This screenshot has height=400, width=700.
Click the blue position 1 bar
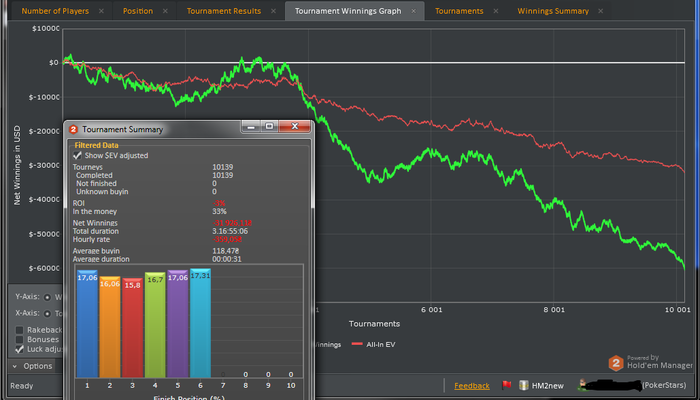87,324
